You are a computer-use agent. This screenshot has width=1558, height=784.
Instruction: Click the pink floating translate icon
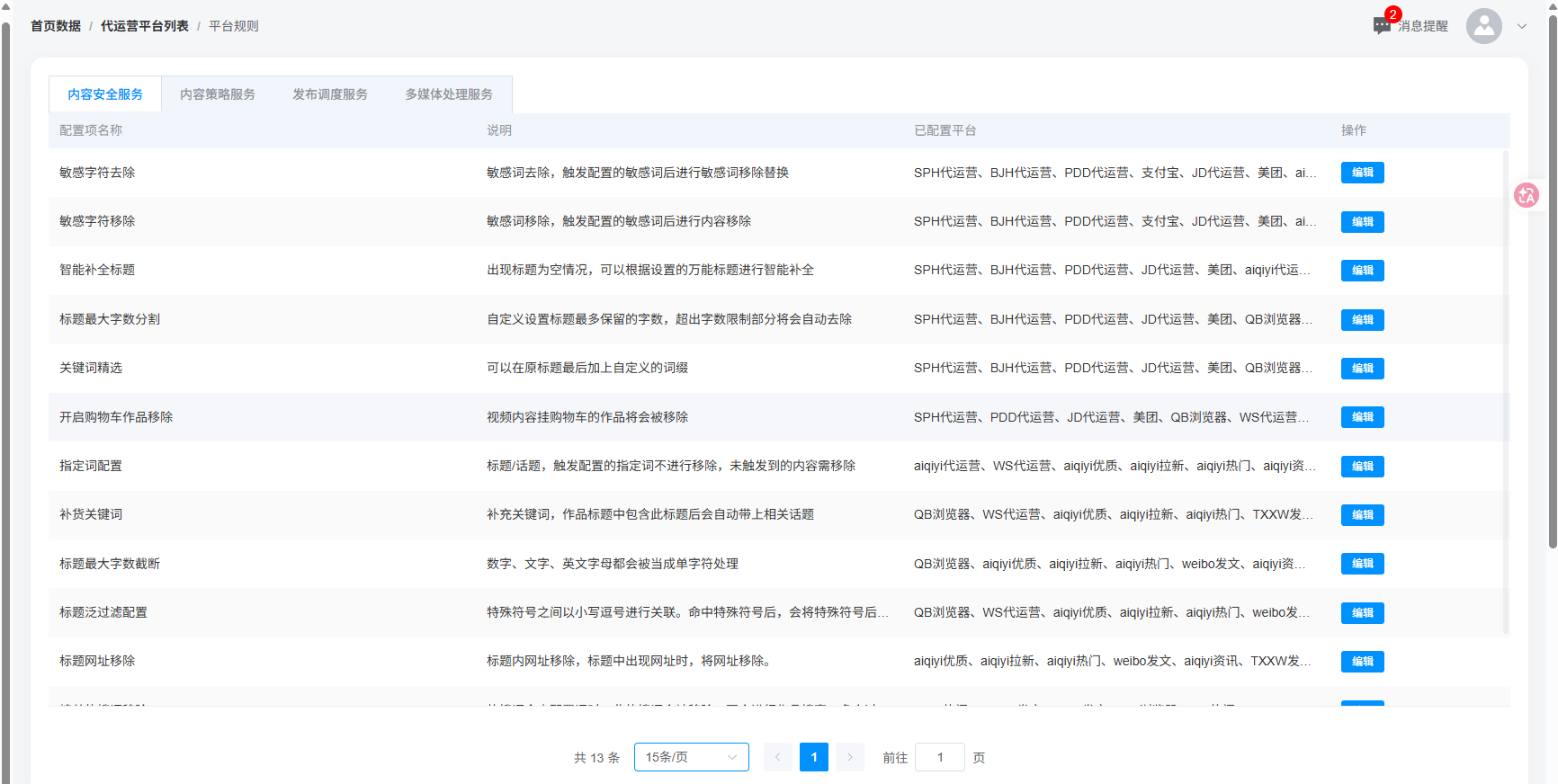[x=1527, y=195]
